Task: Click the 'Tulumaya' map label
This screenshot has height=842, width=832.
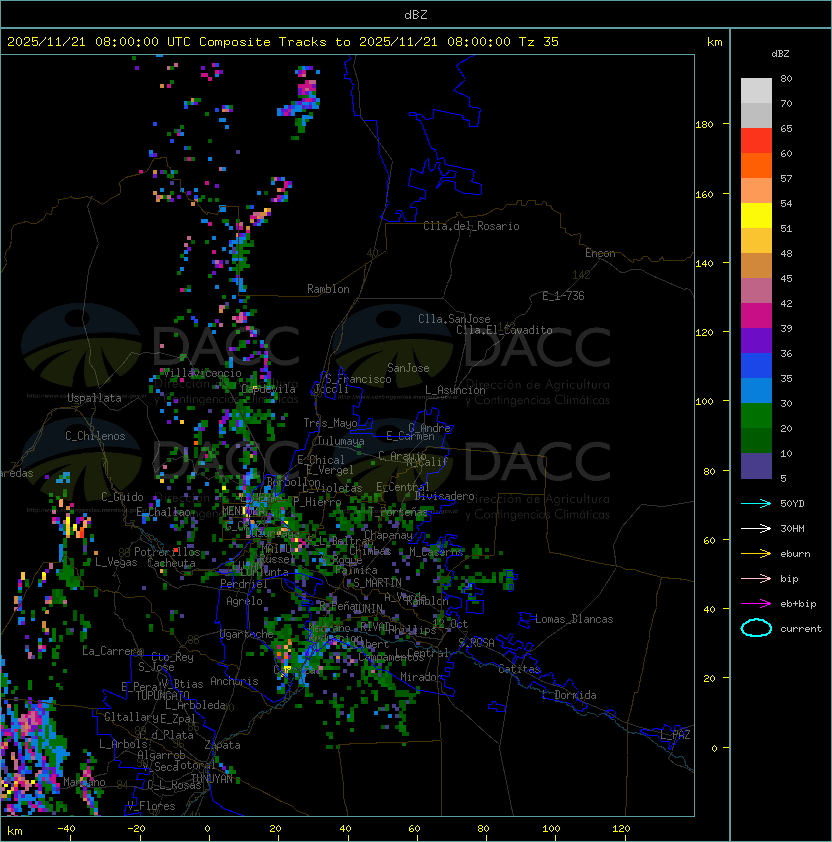Action: pos(341,441)
